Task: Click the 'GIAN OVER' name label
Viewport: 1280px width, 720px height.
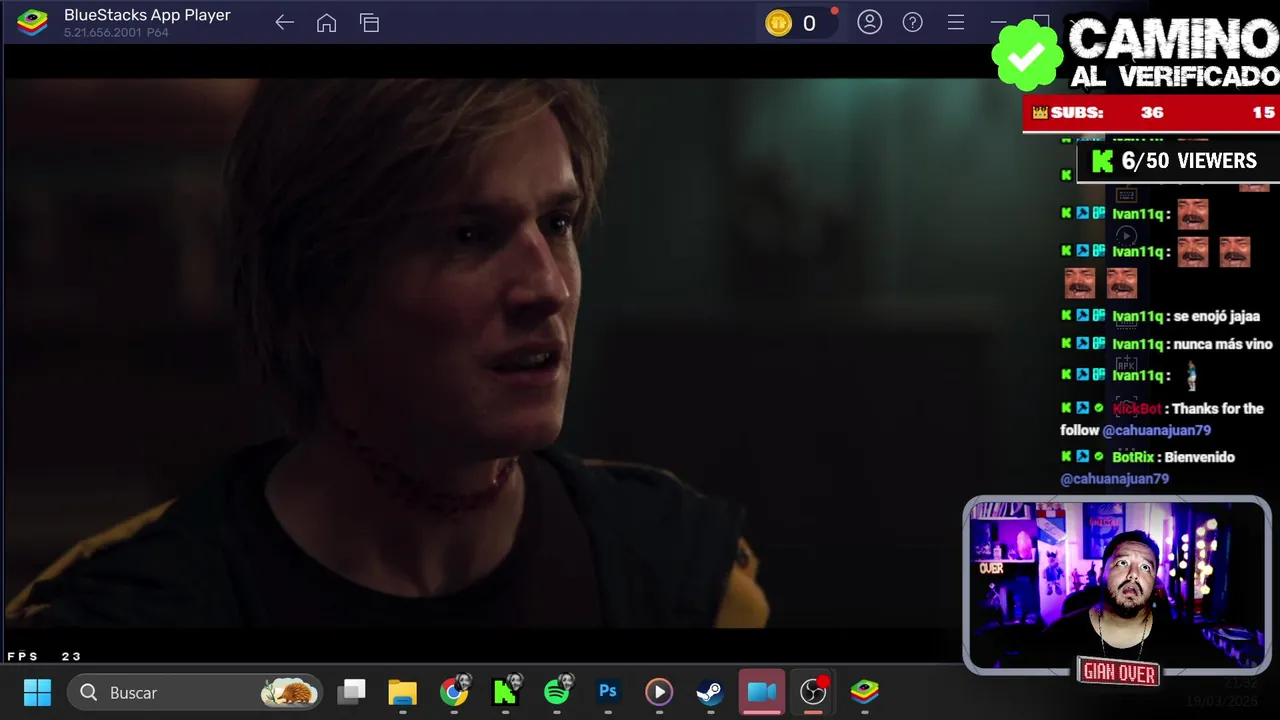Action: coord(1119,673)
